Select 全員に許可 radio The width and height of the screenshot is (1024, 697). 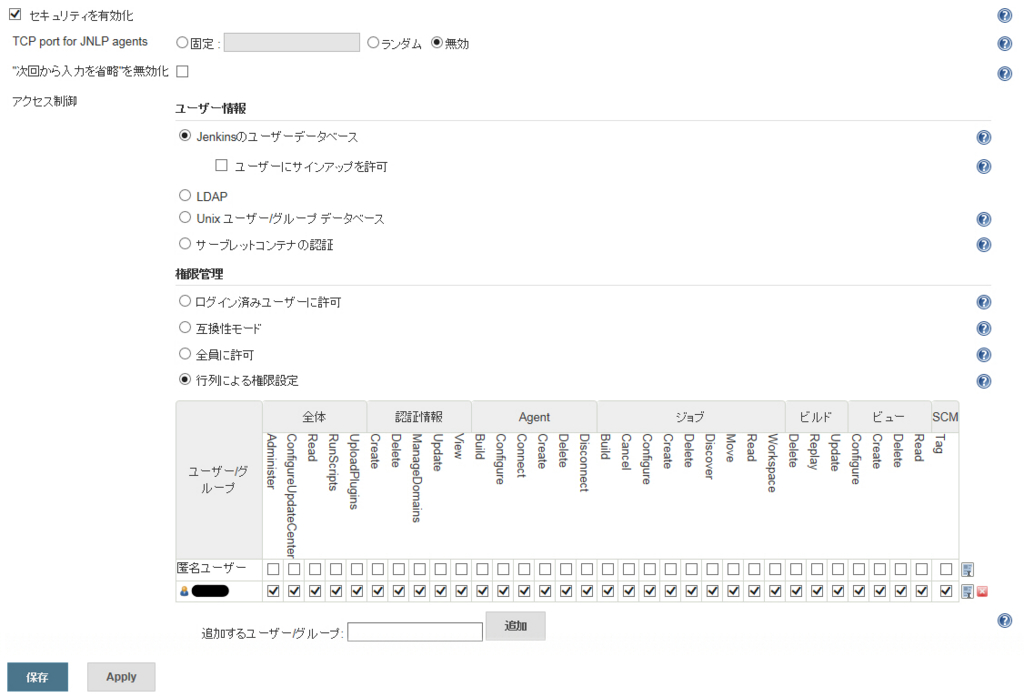(x=185, y=353)
